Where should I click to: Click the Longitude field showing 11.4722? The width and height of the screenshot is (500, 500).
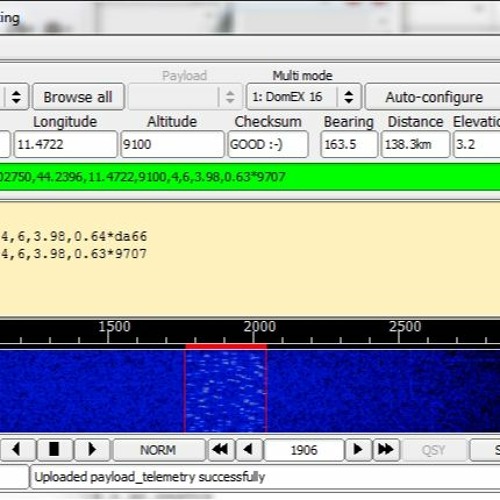[x=65, y=144]
